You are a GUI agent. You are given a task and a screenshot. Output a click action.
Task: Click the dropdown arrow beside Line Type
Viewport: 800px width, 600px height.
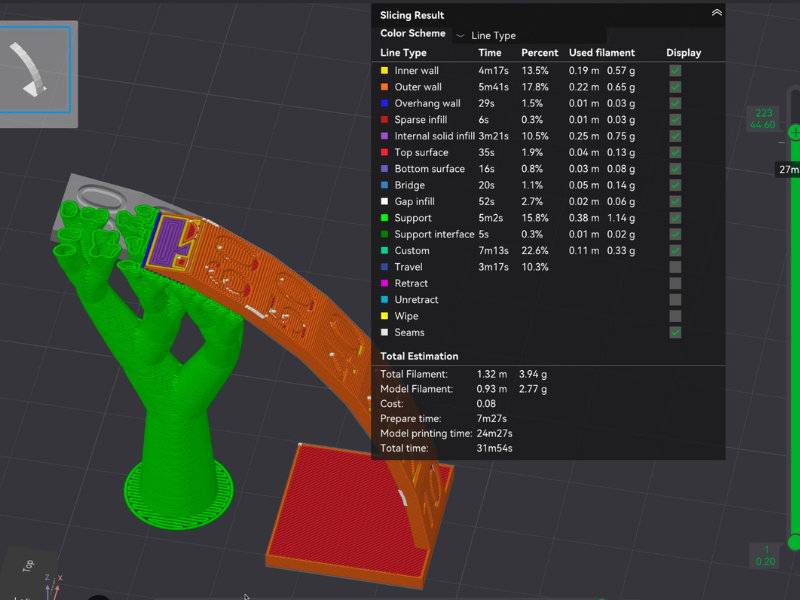coord(460,35)
